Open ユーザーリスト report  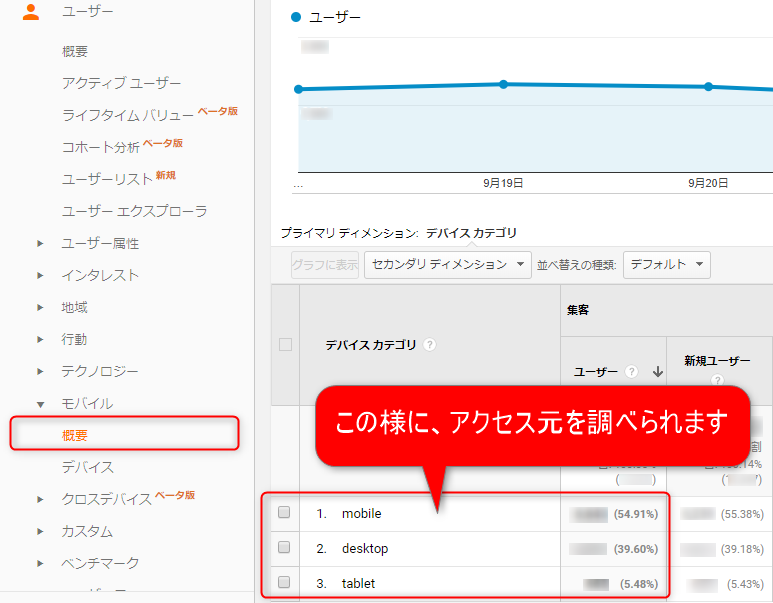(107, 179)
